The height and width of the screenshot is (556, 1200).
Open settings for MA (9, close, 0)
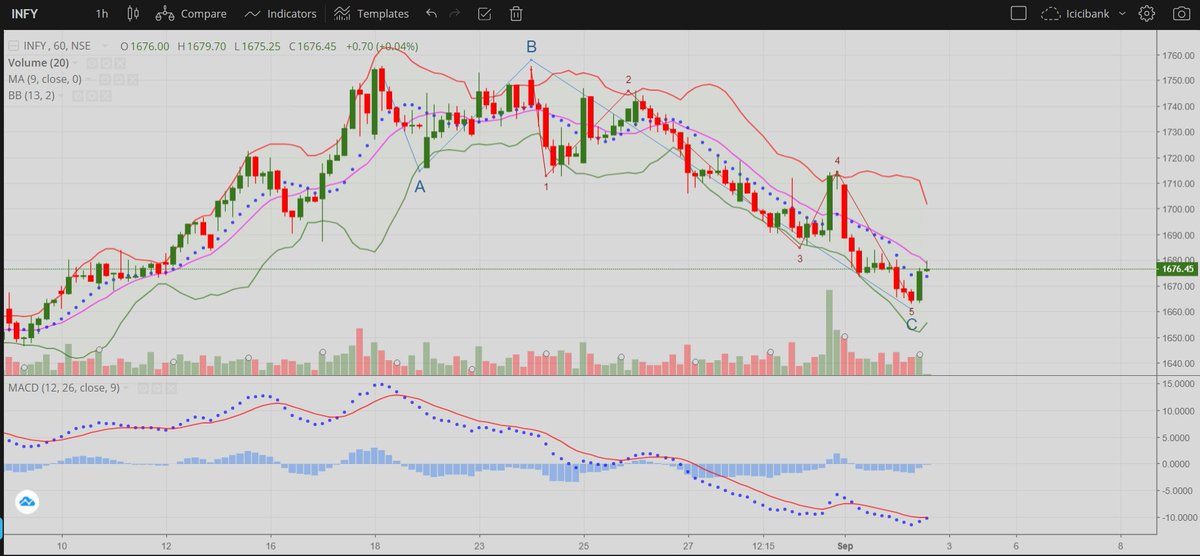pyautogui.click(x=119, y=79)
